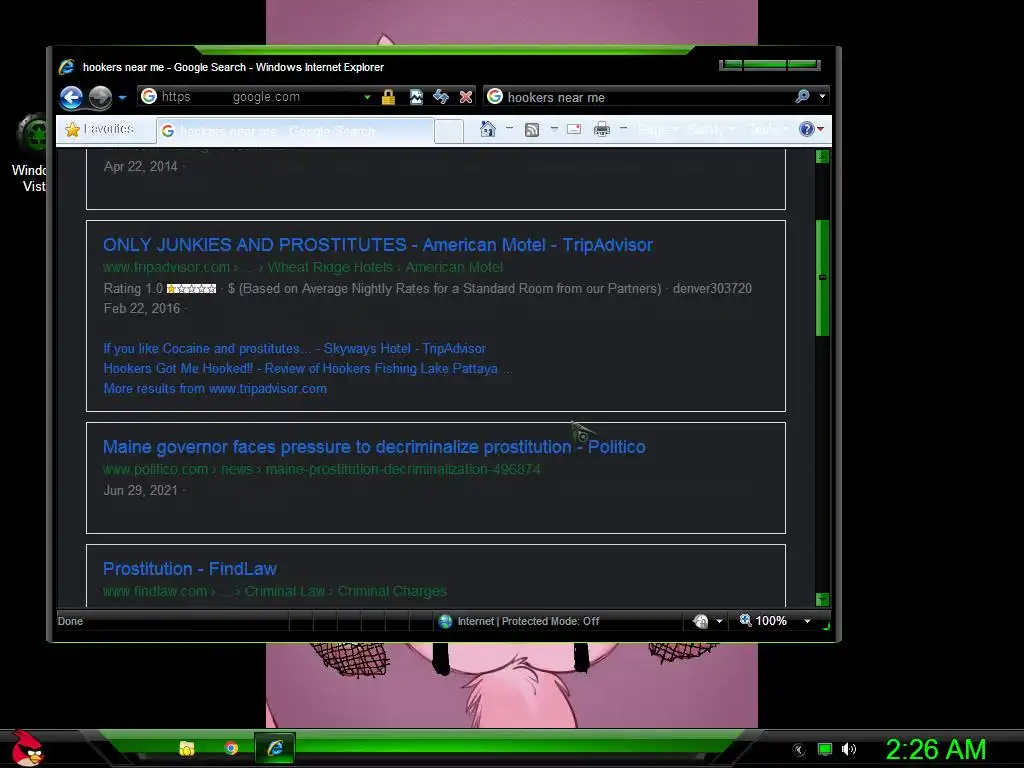Viewport: 1024px width, 768px height.
Task: Click the Refresh arrows icon
Action: (x=441, y=97)
